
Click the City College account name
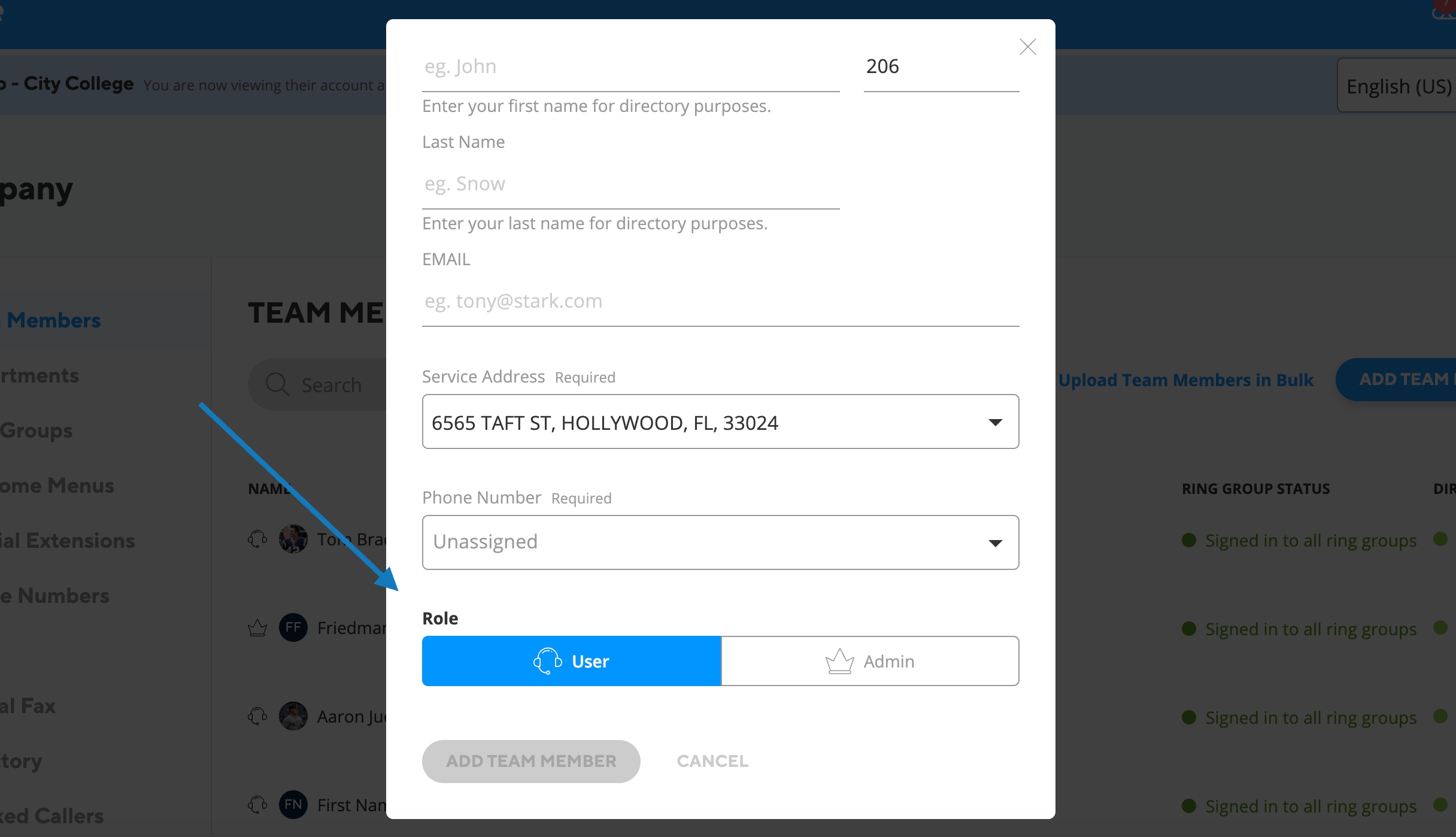67,83
